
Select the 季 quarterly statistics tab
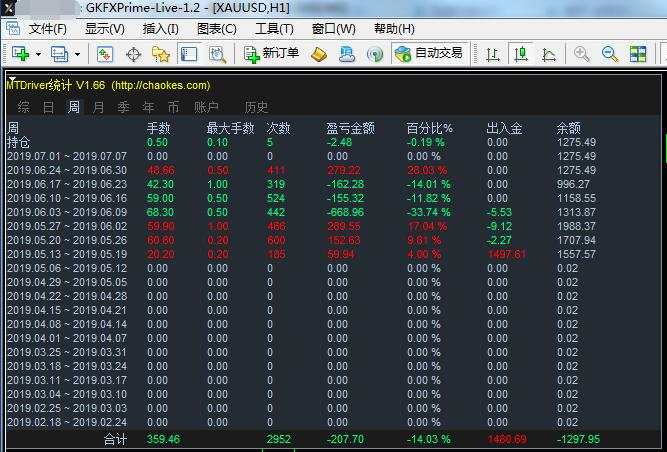click(x=123, y=107)
